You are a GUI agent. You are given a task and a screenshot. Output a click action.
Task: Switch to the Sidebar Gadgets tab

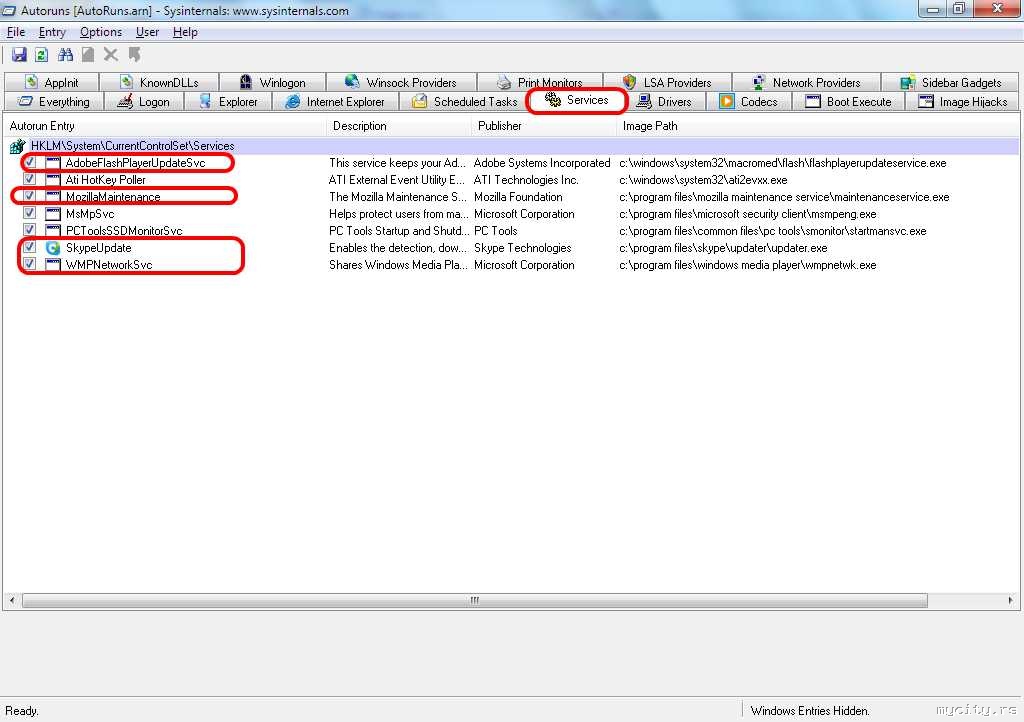(x=950, y=82)
